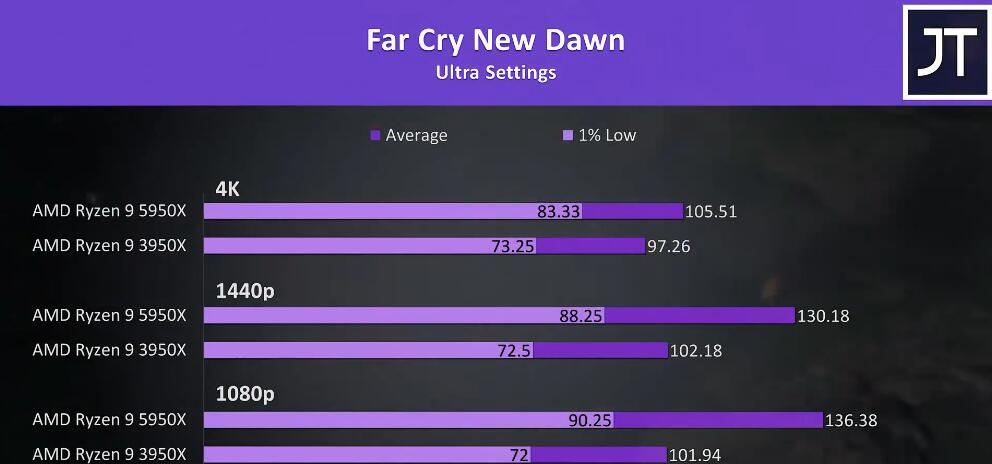This screenshot has height=464, width=992.
Task: Click the Average legend color square
Action: coord(375,135)
